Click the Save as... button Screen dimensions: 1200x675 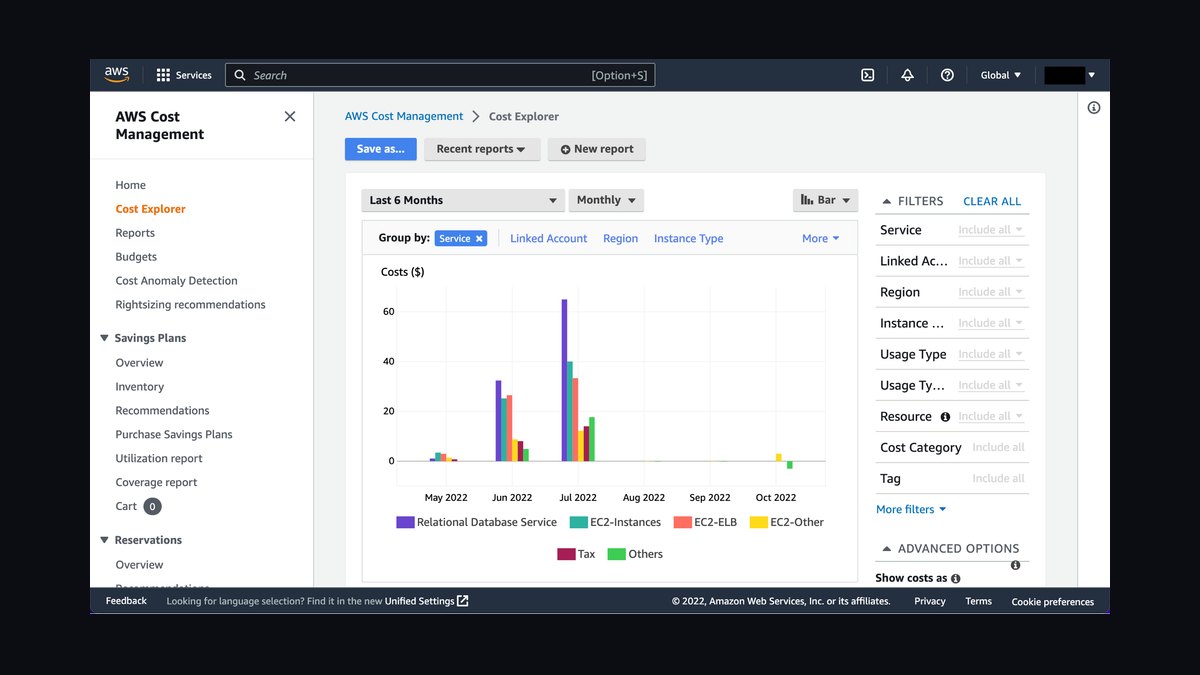click(x=381, y=149)
